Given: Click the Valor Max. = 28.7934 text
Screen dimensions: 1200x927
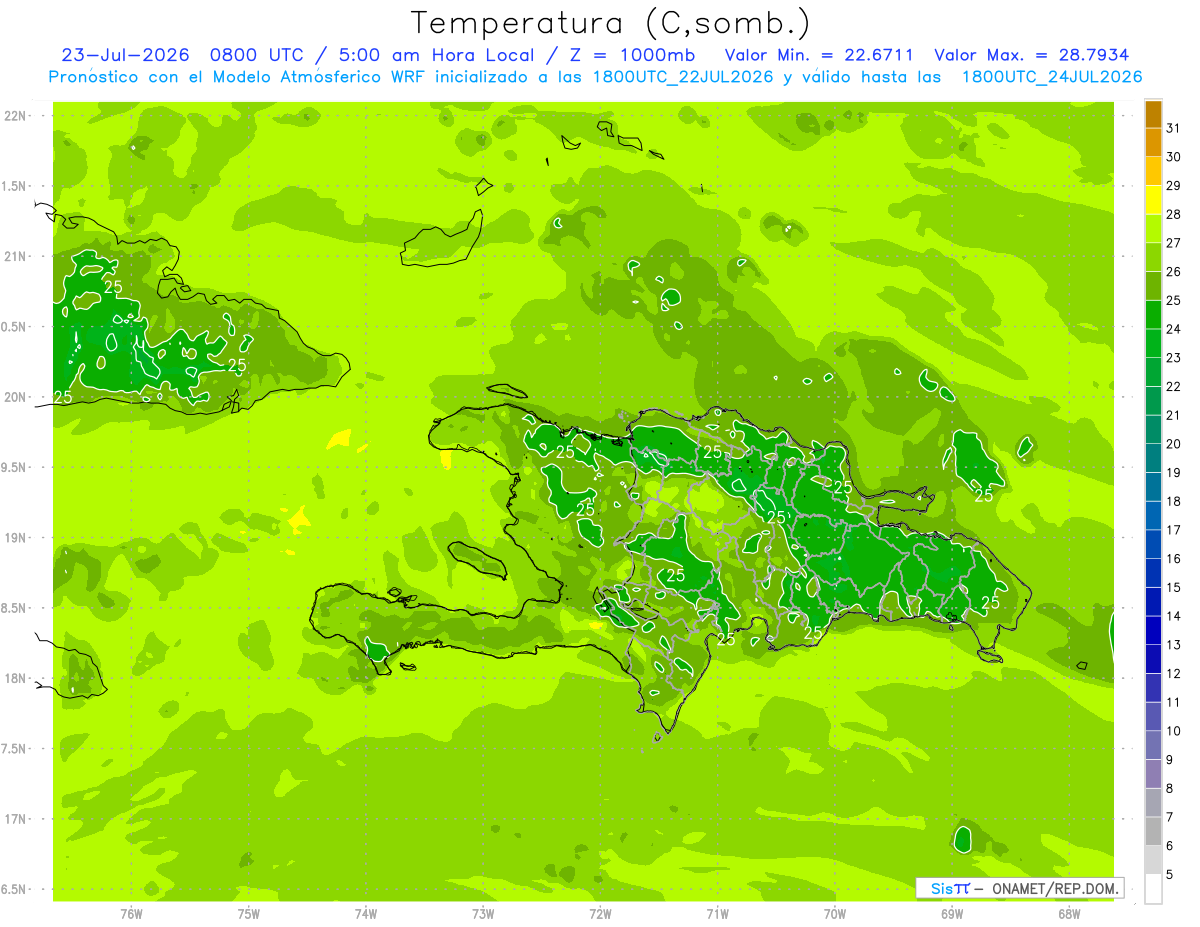Looking at the screenshot, I should point(1032,54).
